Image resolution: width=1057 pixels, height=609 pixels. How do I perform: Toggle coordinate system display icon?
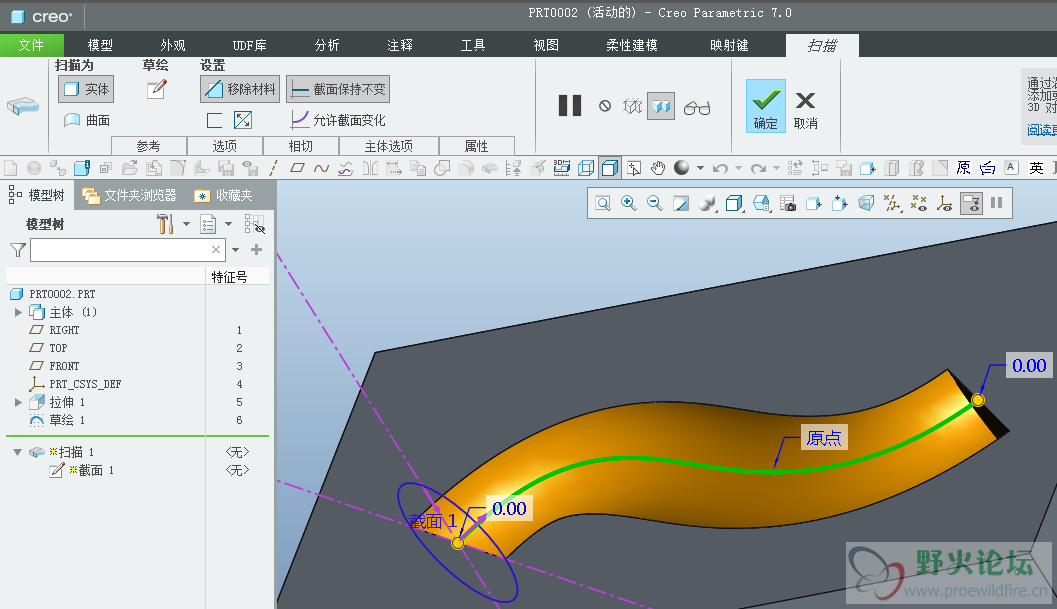[945, 203]
